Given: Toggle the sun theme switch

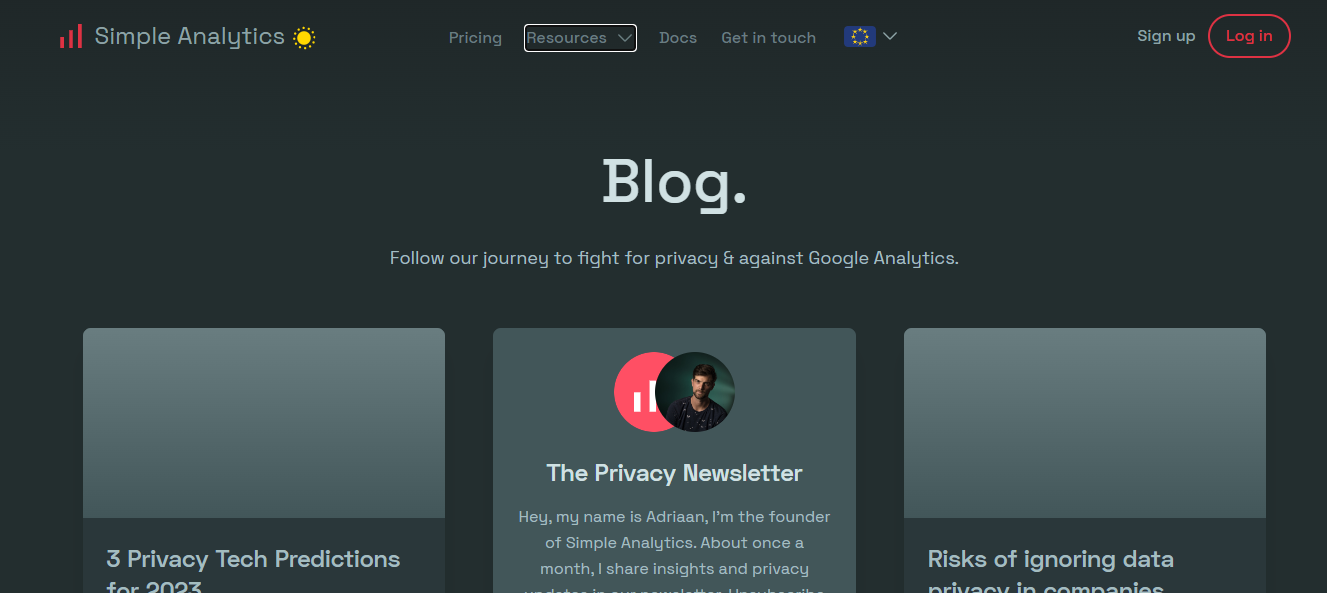Looking at the screenshot, I should click(x=304, y=38).
